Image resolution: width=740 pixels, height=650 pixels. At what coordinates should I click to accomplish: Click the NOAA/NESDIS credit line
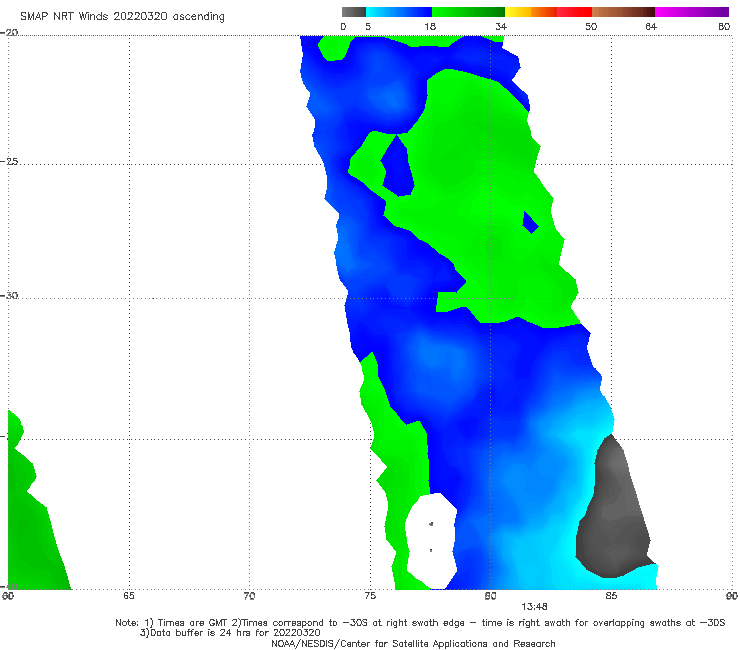(x=413, y=643)
